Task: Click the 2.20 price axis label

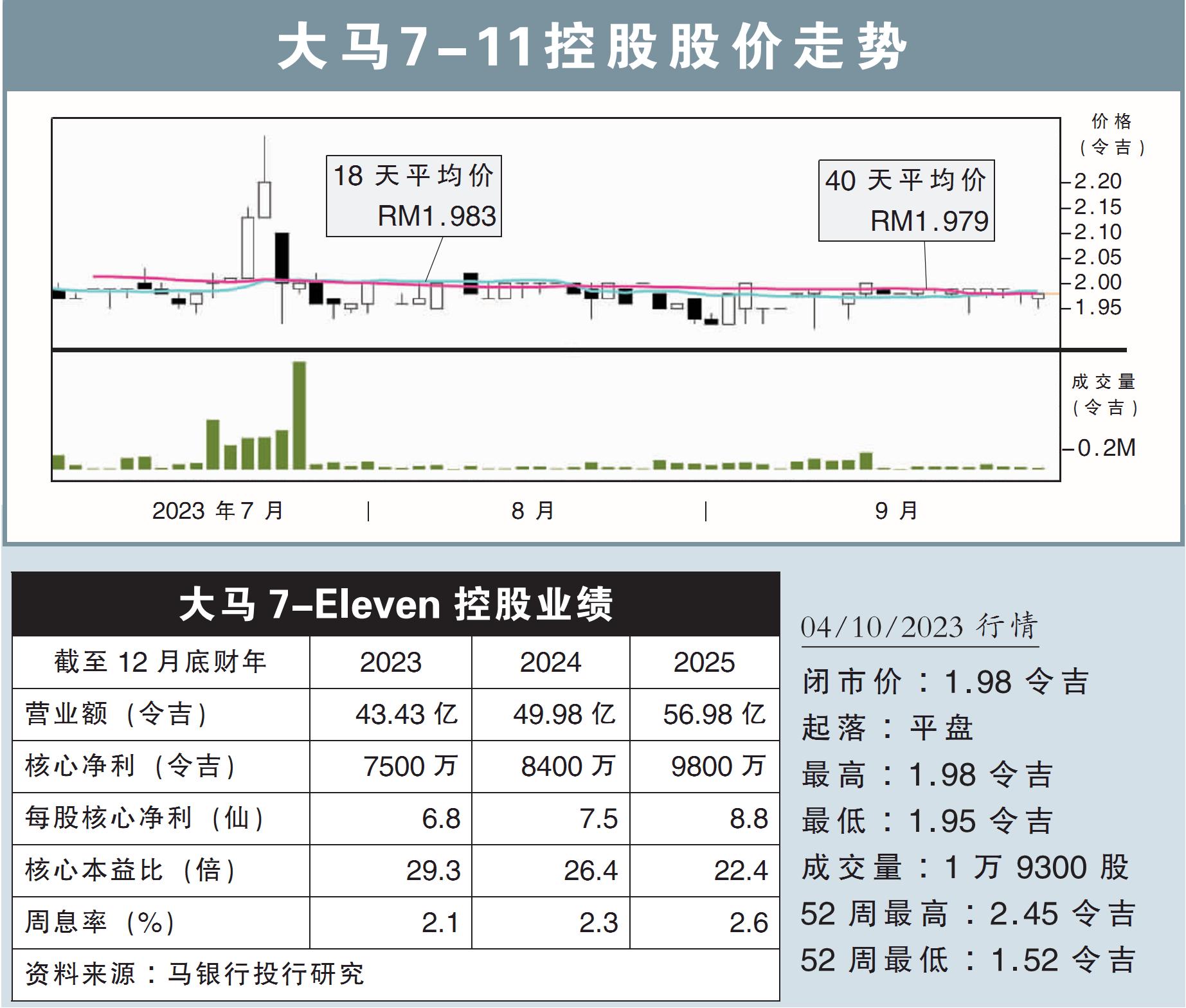Action: tap(1097, 181)
